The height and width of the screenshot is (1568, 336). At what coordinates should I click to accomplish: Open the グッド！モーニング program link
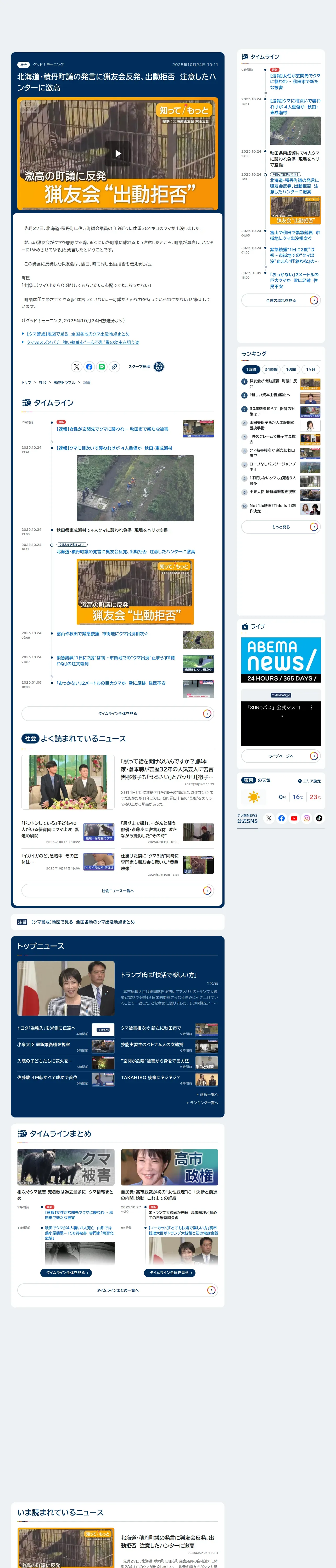[x=48, y=65]
